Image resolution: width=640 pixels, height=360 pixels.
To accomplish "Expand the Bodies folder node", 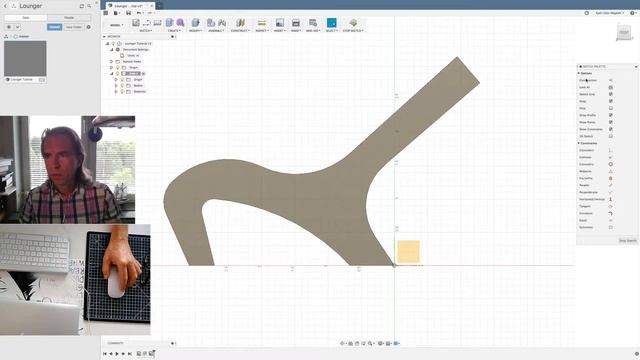I will (x=116, y=86).
